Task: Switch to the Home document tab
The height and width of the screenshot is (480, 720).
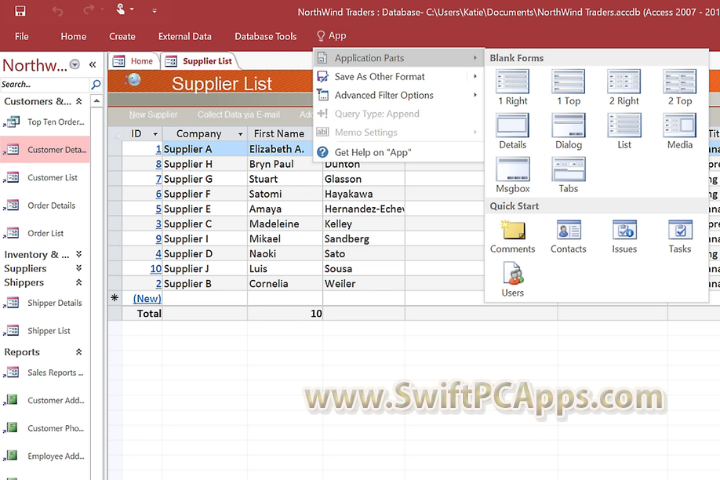Action: click(134, 61)
